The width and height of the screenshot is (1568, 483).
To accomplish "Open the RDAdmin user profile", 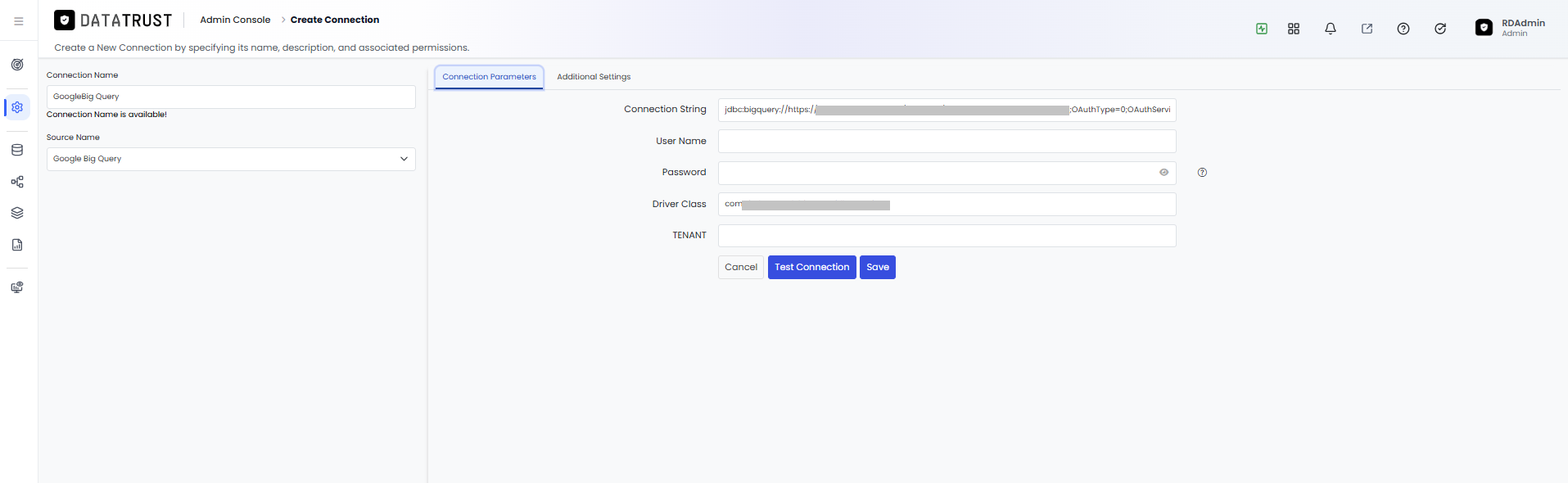I will [x=1511, y=28].
